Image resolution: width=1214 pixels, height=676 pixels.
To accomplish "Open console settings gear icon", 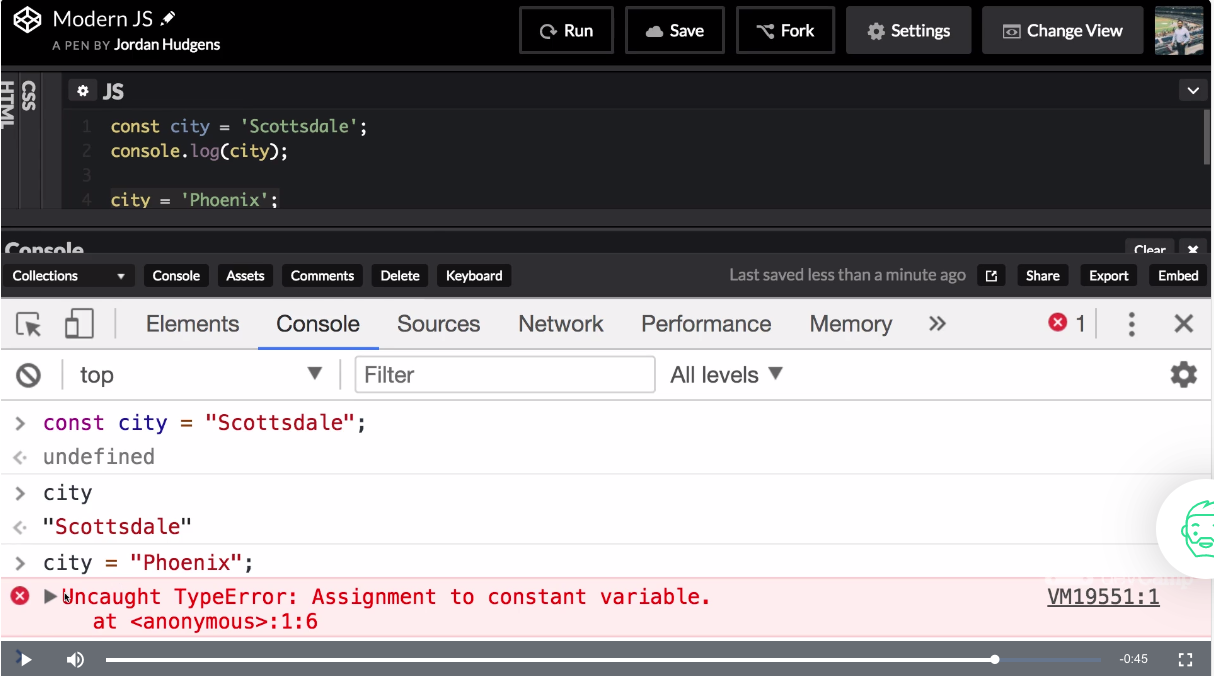I will coord(1183,375).
